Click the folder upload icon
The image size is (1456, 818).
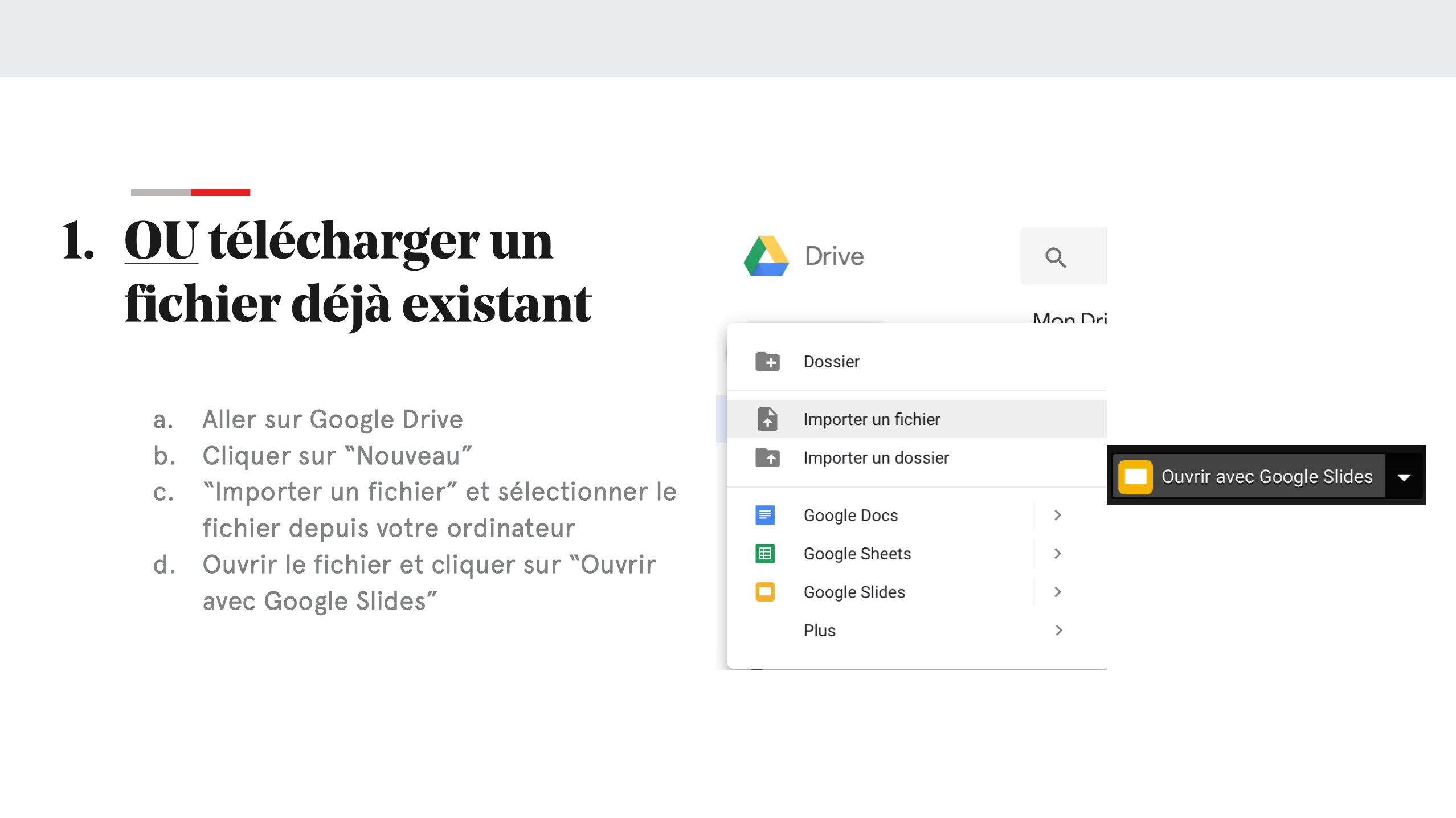pyautogui.click(x=767, y=457)
